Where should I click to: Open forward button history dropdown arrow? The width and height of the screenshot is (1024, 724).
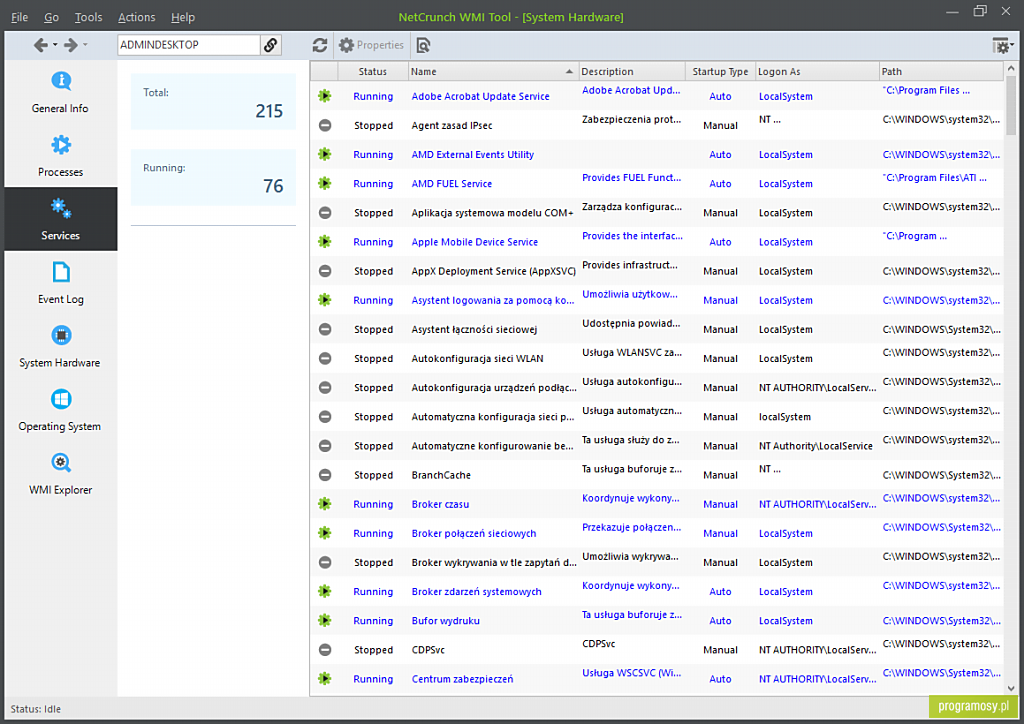[85, 45]
